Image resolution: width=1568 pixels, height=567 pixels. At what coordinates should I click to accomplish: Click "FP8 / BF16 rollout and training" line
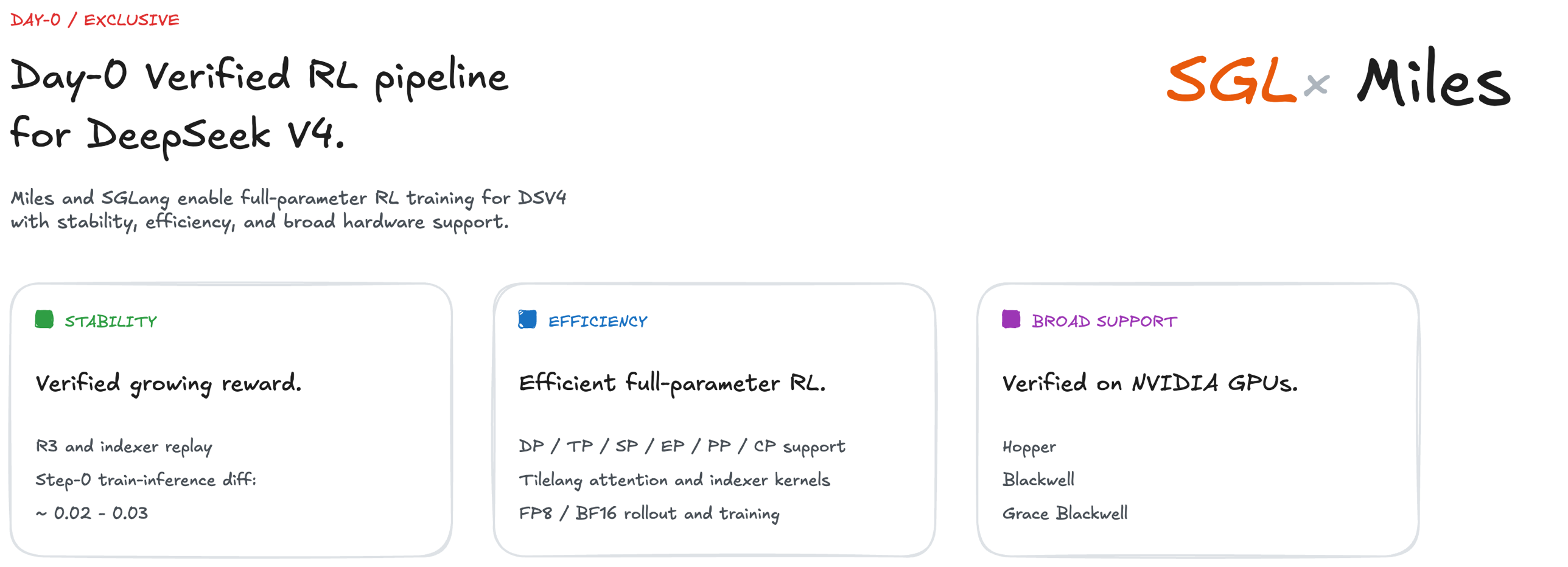coord(649,514)
